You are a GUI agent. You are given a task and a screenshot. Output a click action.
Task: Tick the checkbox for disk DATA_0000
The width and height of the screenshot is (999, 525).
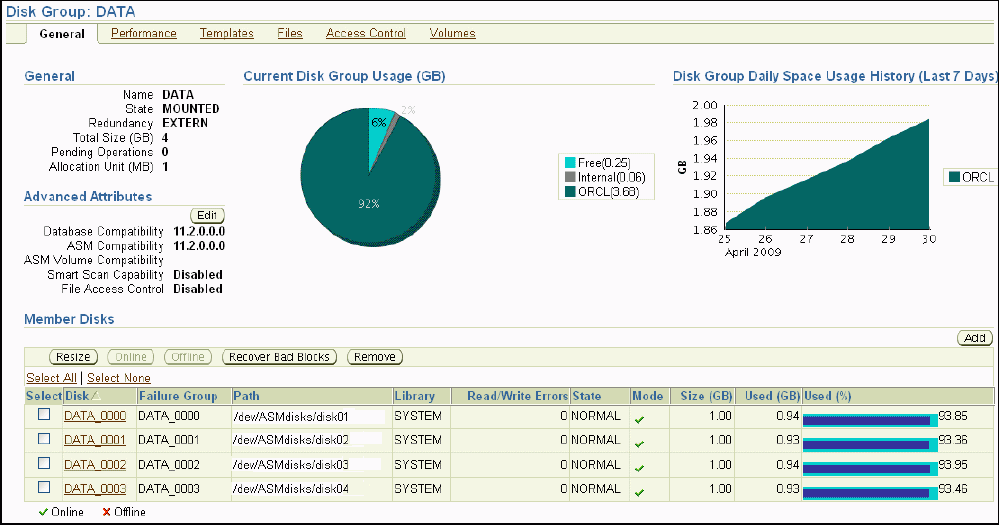pos(43,414)
